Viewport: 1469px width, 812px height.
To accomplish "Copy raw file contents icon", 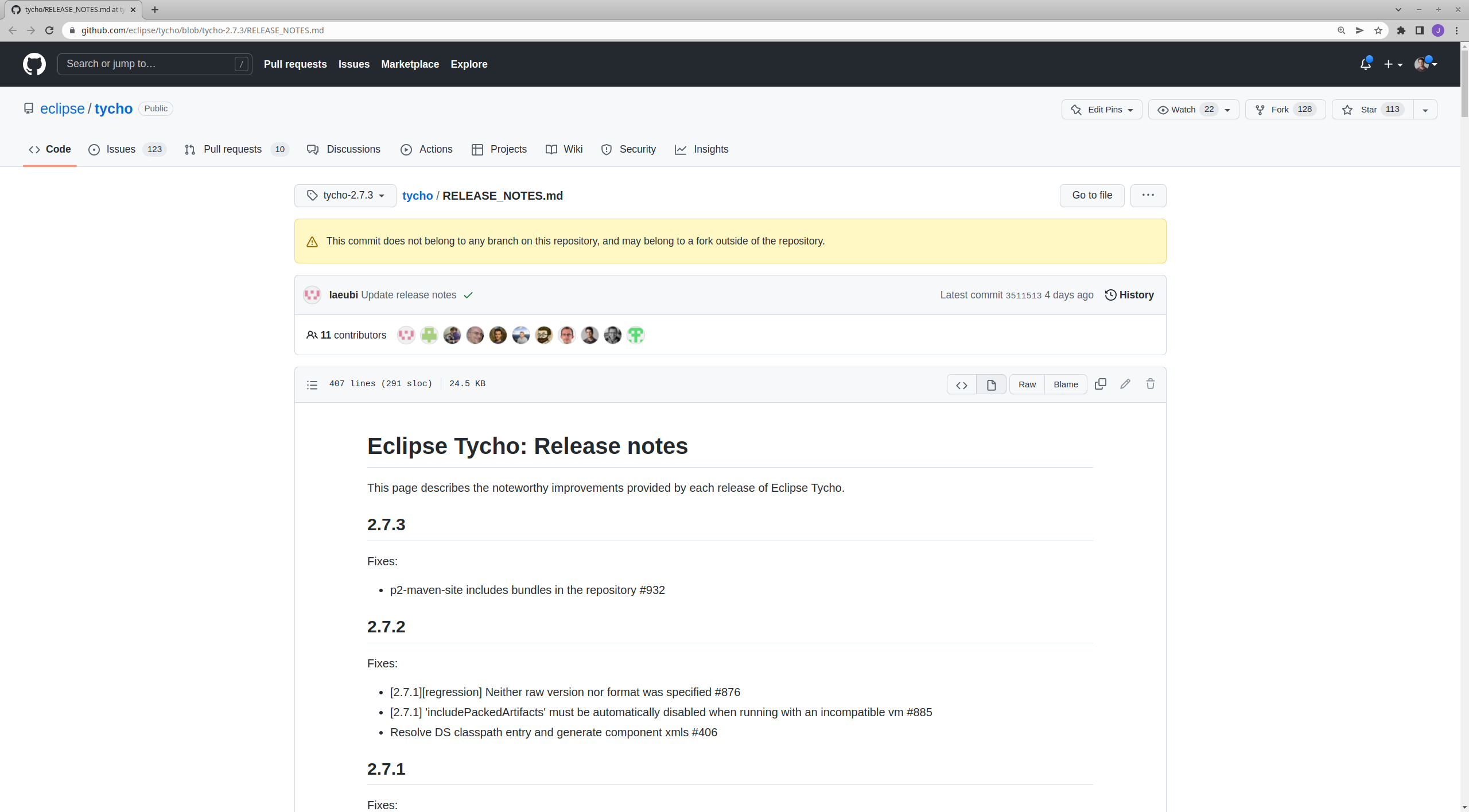I will coord(1100,384).
